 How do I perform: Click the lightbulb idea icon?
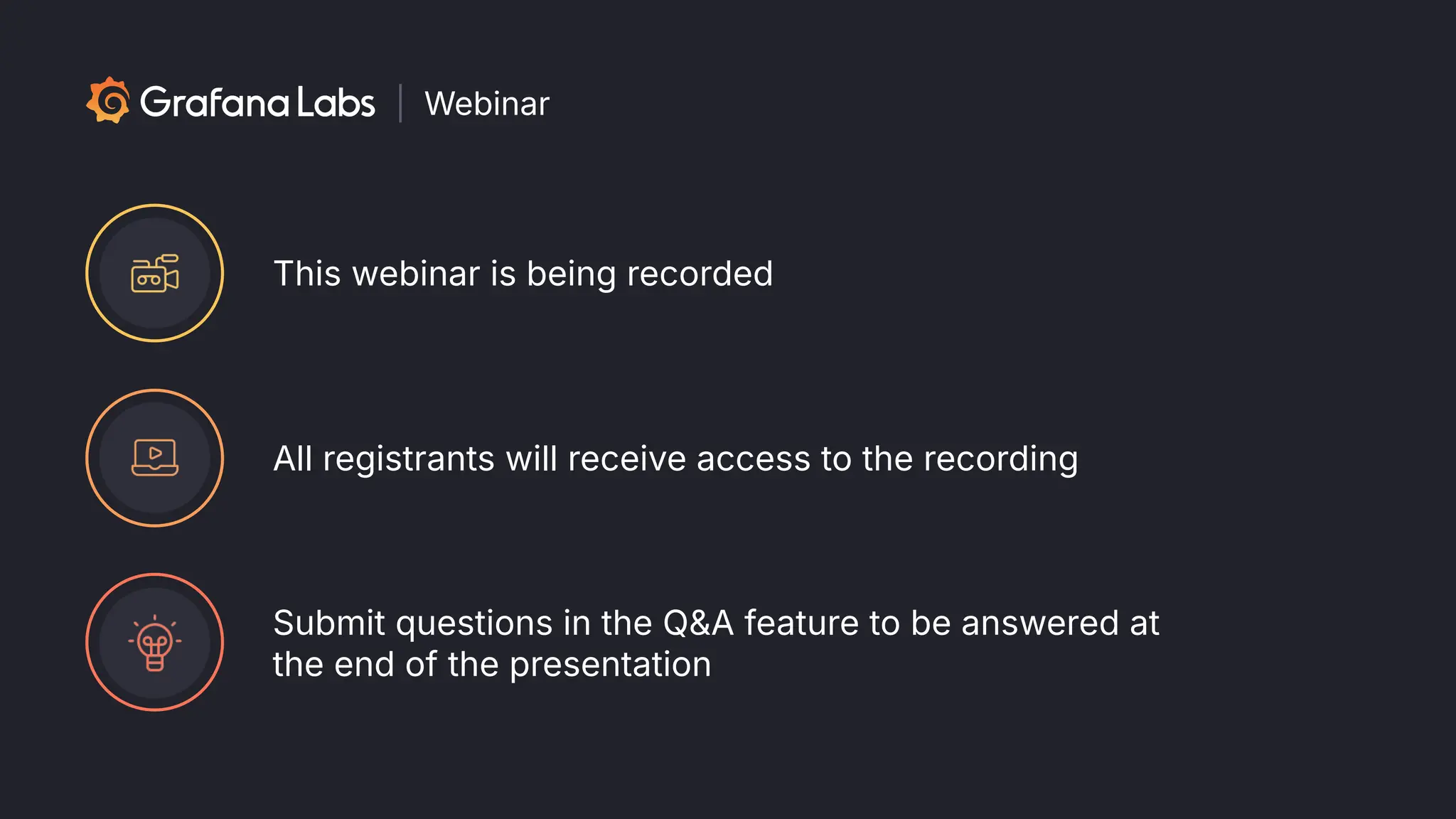tap(155, 643)
